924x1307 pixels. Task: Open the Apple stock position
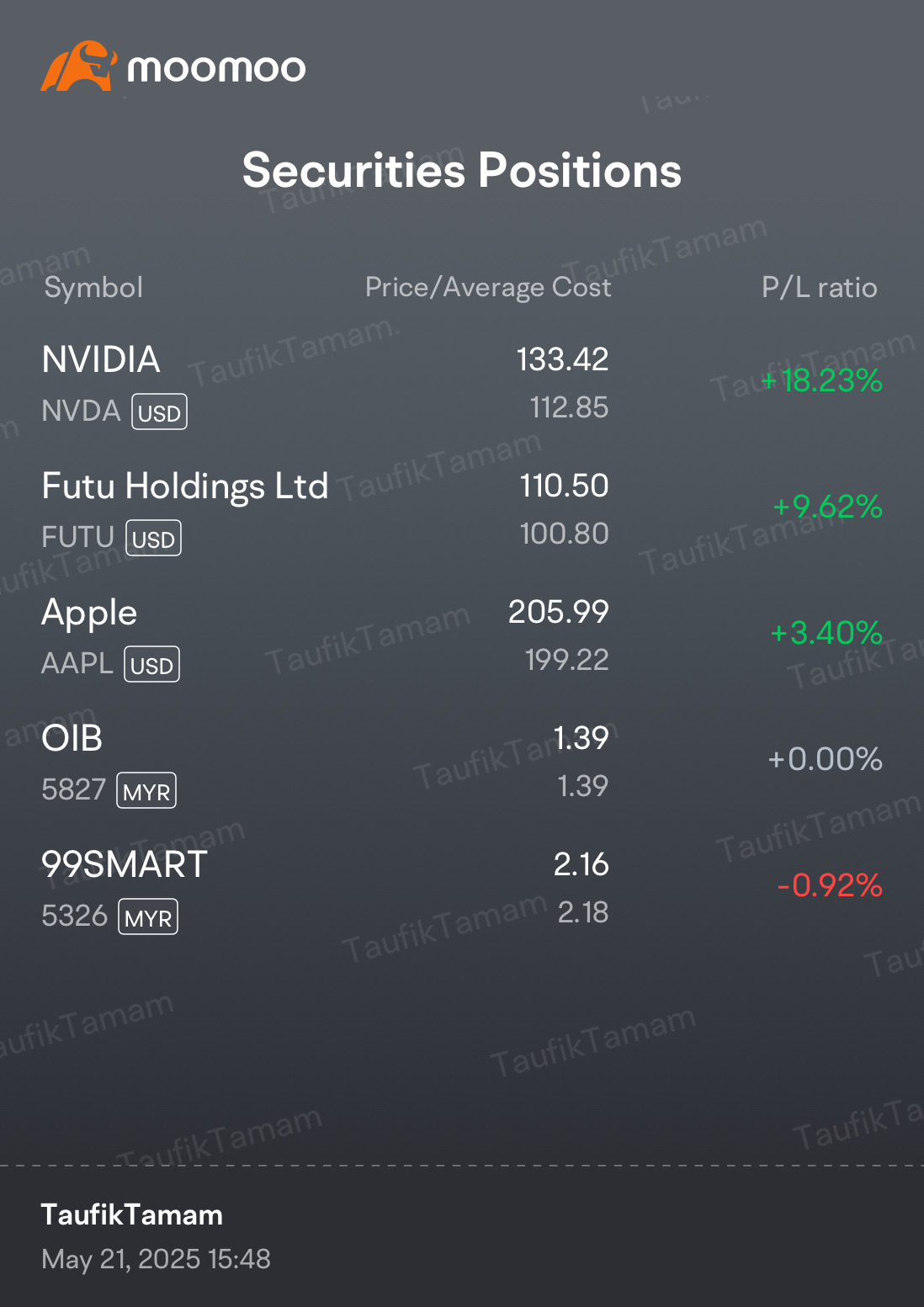click(x=462, y=636)
